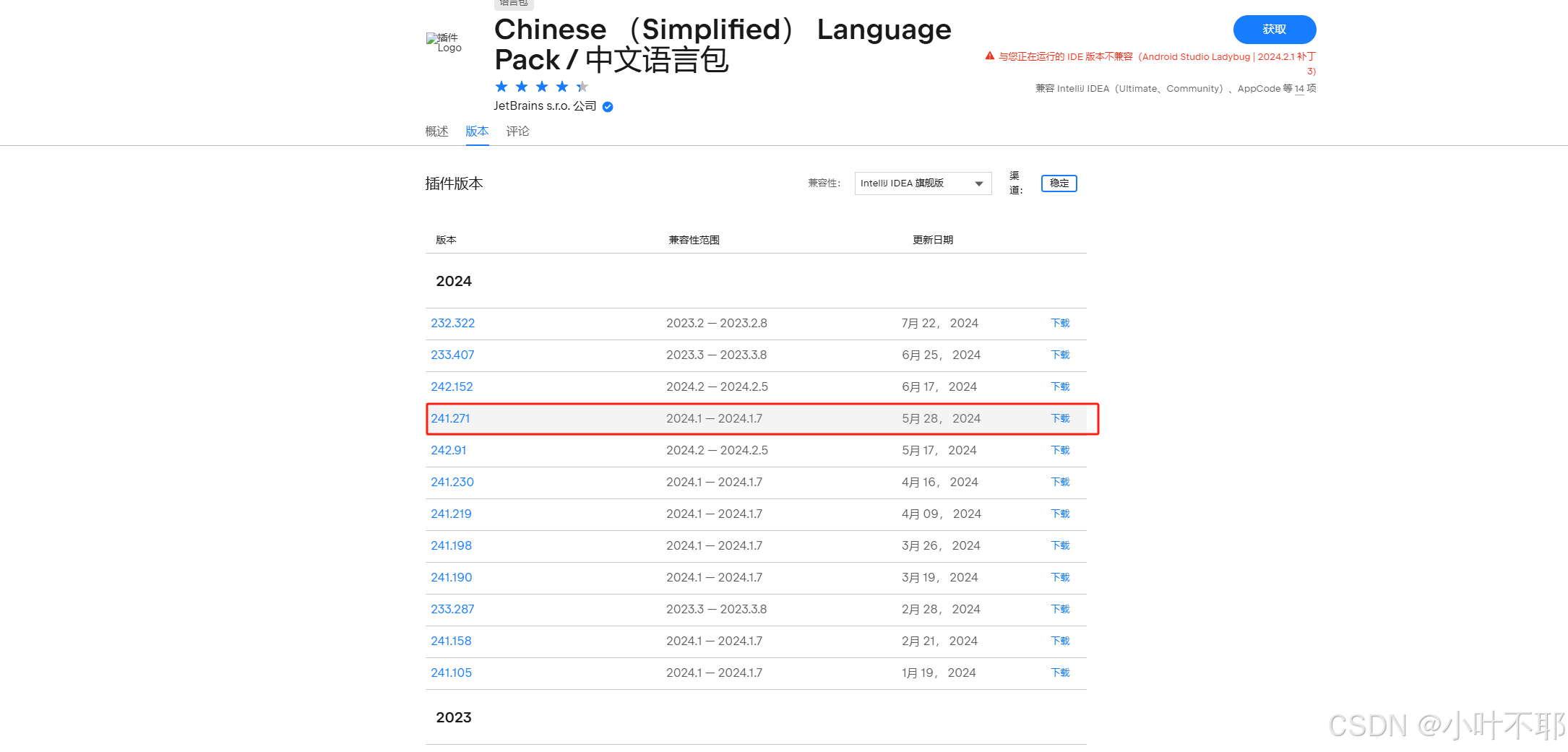Screen dimensions: 1568x752
Task: Open version 233.407 link
Action: pos(452,355)
